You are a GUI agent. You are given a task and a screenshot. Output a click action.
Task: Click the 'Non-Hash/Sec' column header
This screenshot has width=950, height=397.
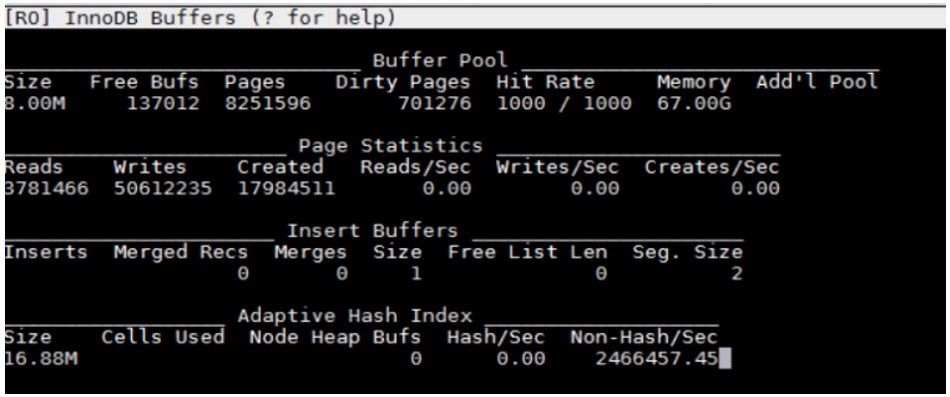644,337
